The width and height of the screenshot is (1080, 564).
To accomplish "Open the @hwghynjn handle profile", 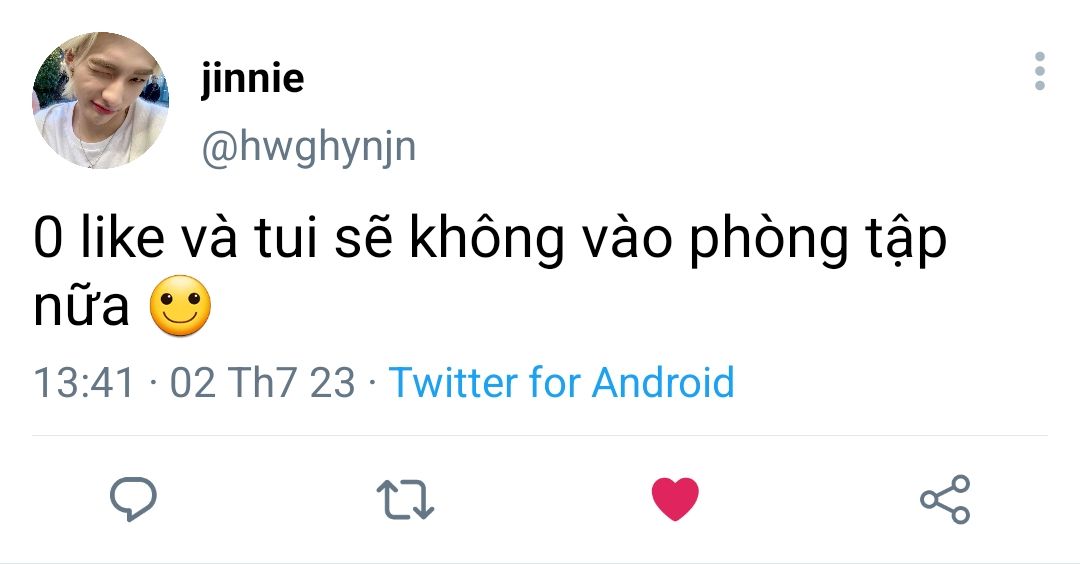I will click(309, 148).
